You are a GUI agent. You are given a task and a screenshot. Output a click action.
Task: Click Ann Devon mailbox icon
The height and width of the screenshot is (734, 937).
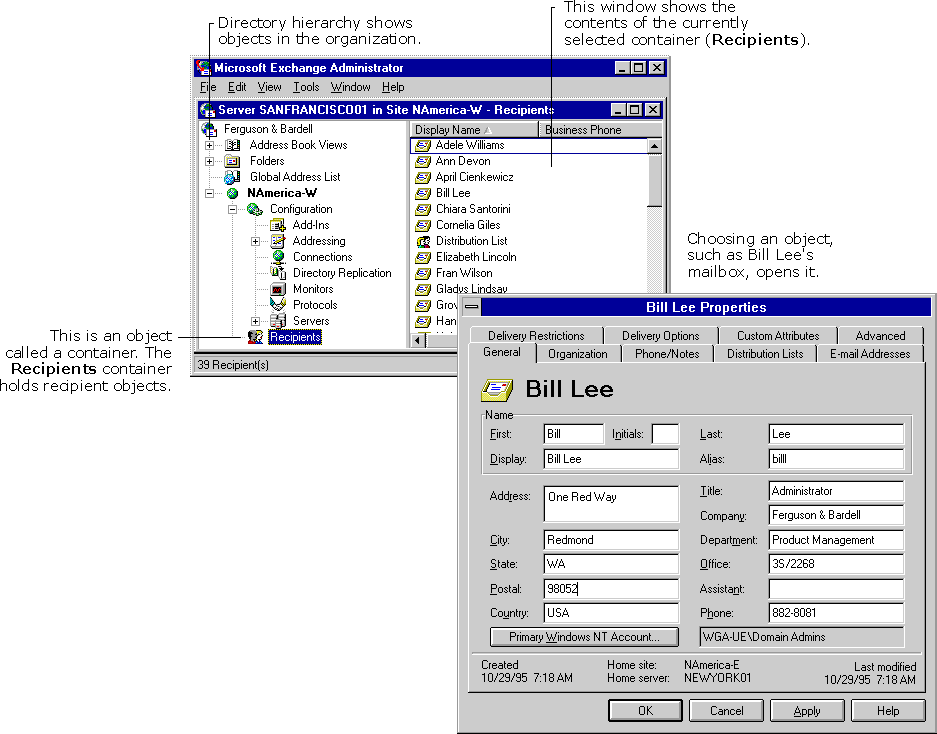coord(423,161)
